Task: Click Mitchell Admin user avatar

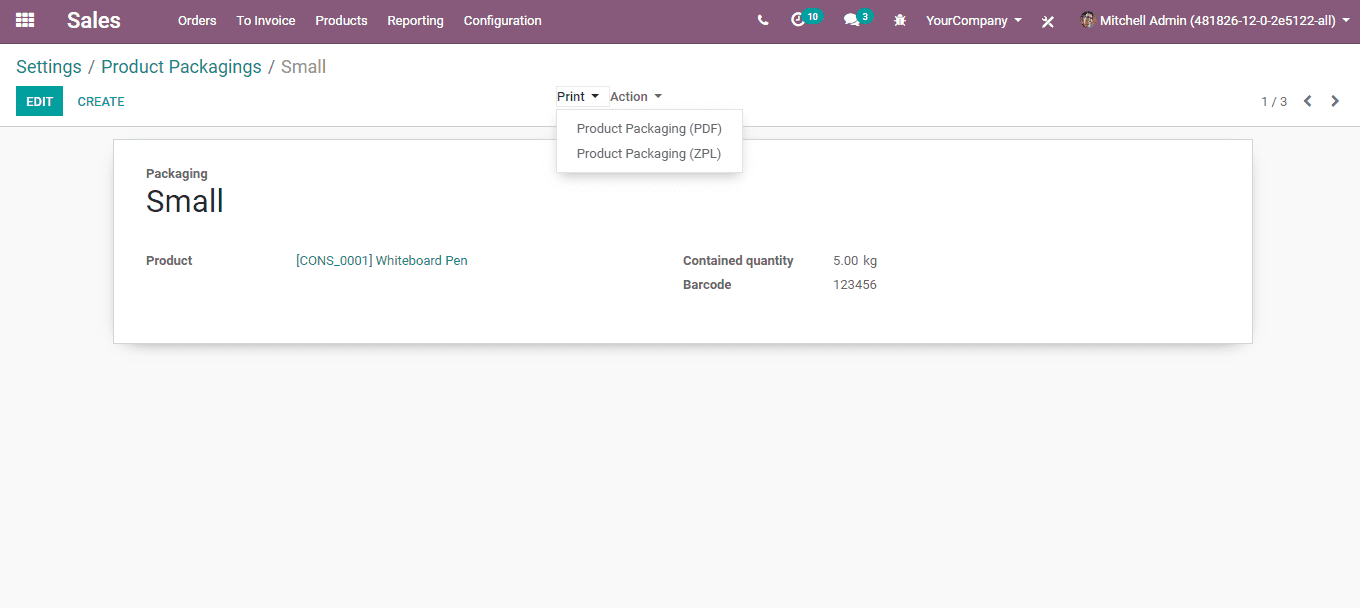Action: coord(1088,20)
